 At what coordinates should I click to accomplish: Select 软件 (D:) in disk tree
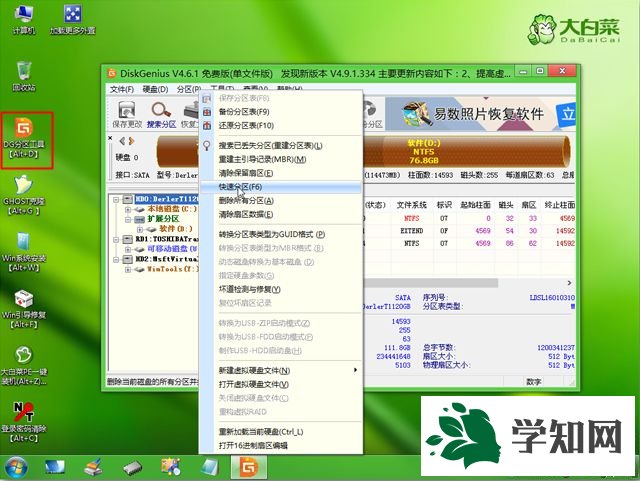(176, 229)
